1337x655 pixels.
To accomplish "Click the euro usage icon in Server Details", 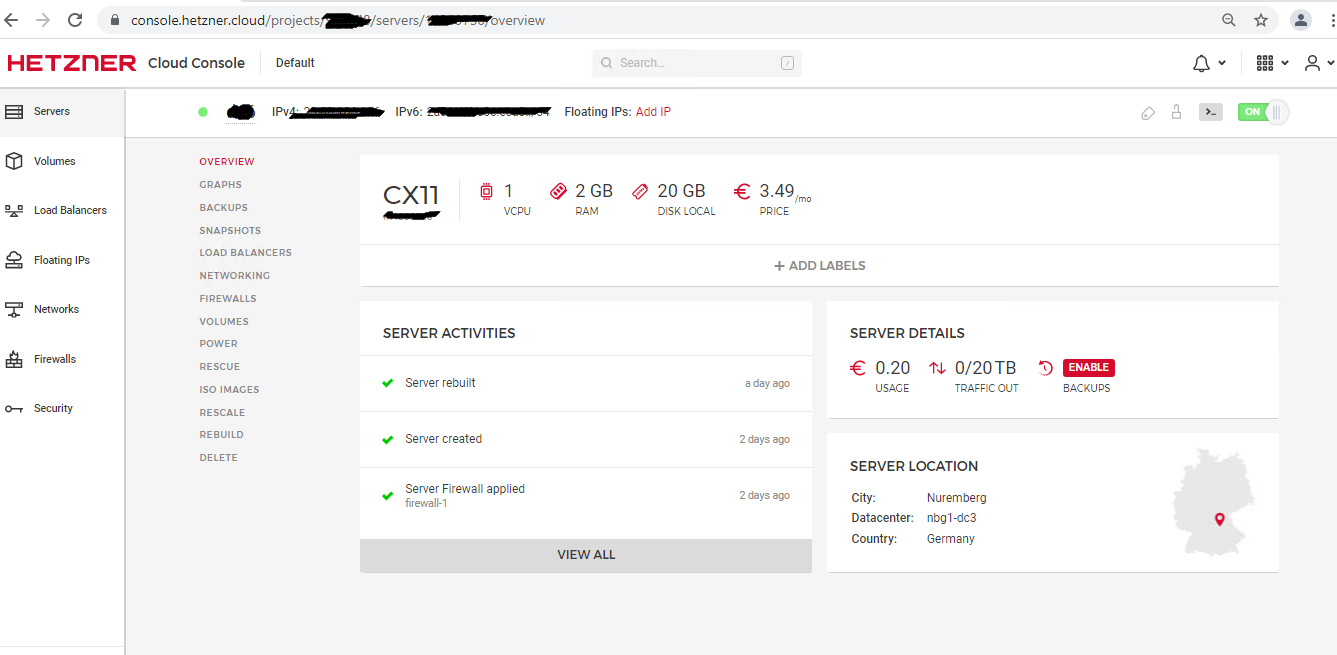I will tap(858, 368).
